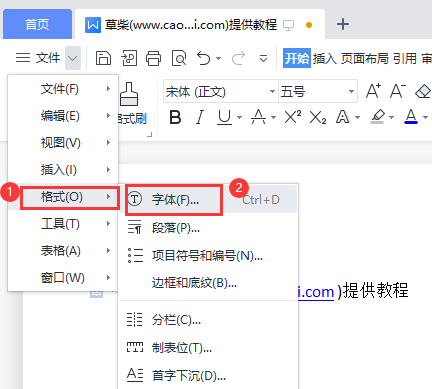Open the font name combo box 宋体 (正文)

220,91
